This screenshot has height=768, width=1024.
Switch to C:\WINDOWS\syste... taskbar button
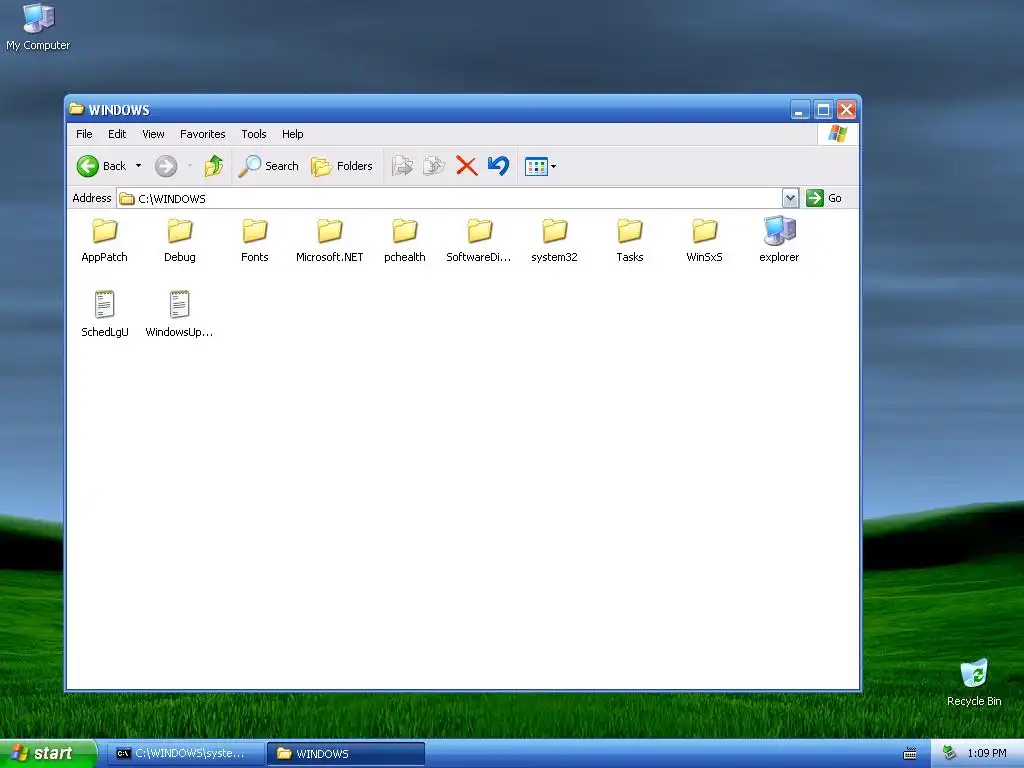[186, 754]
